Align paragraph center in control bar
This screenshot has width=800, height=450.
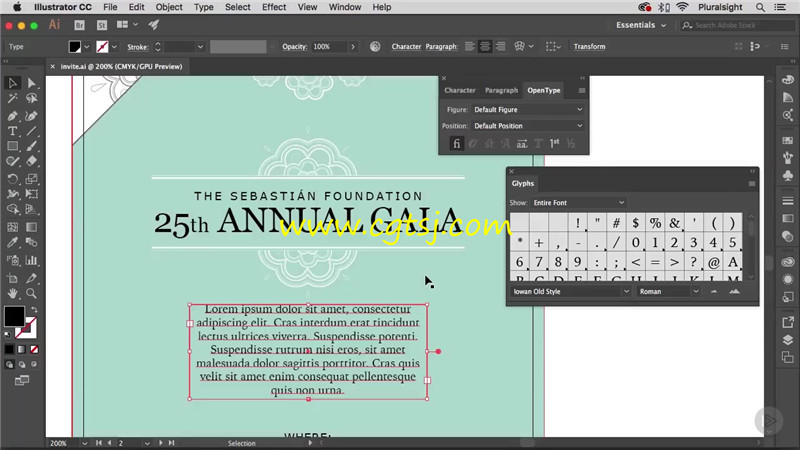[485, 46]
